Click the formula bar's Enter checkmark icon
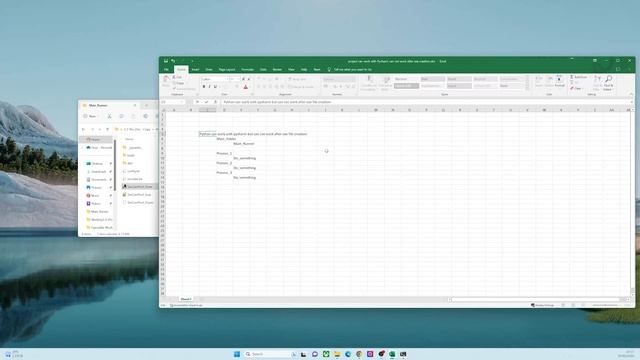This screenshot has height=360, width=640. (x=207, y=102)
